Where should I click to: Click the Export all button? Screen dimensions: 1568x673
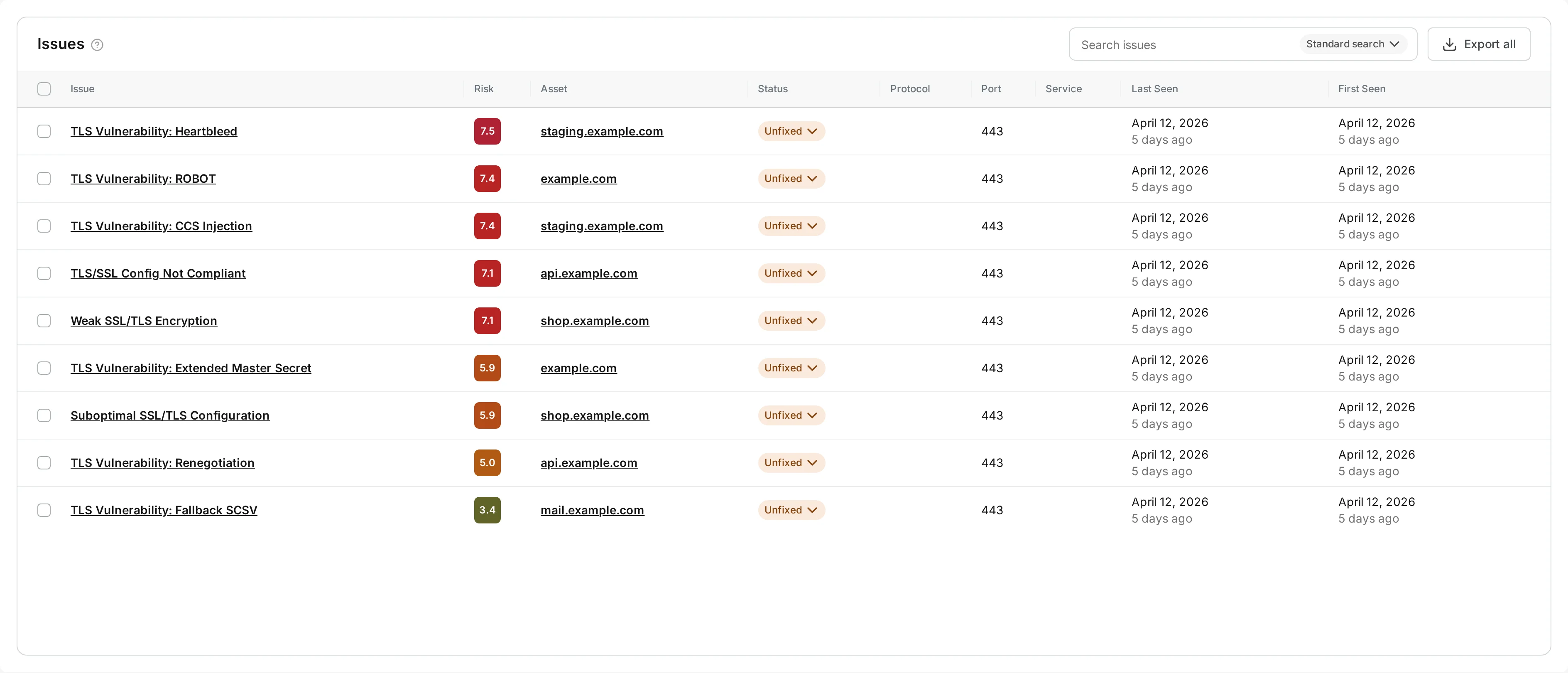tap(1479, 44)
